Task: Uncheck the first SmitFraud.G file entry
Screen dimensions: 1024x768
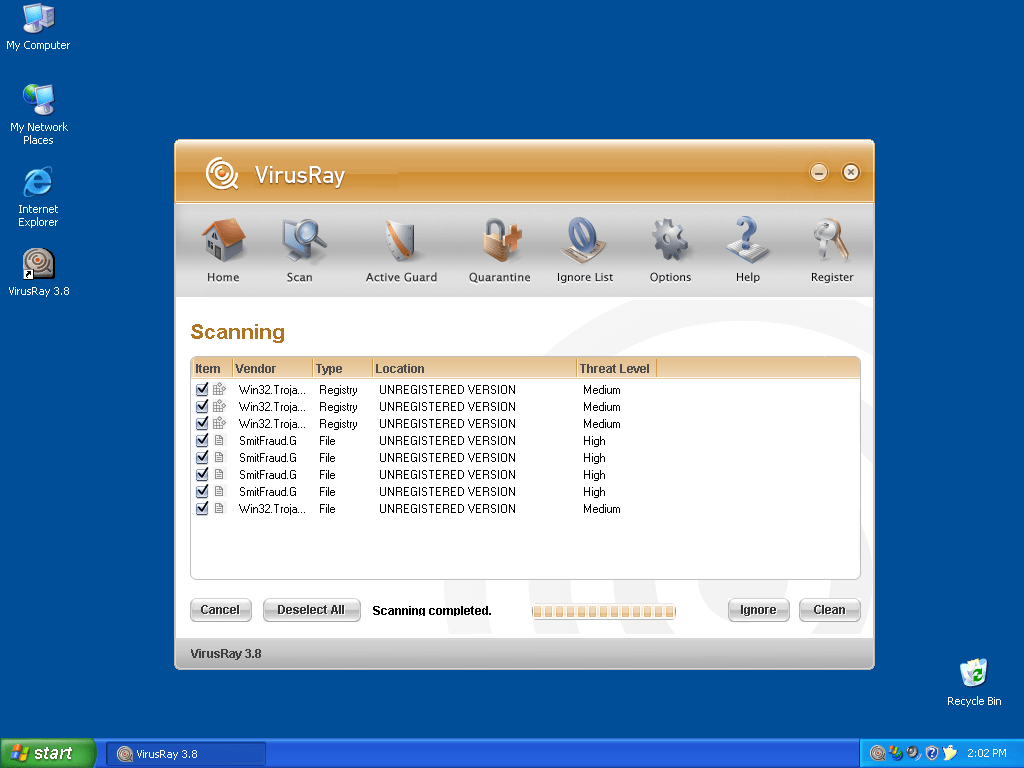Action: pyautogui.click(x=201, y=440)
